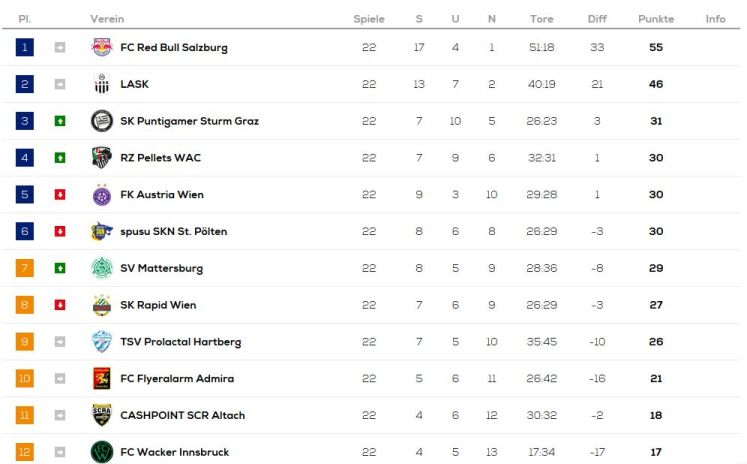Click the blue position 1 badge
The width and height of the screenshot is (747, 464).
click(x=25, y=47)
